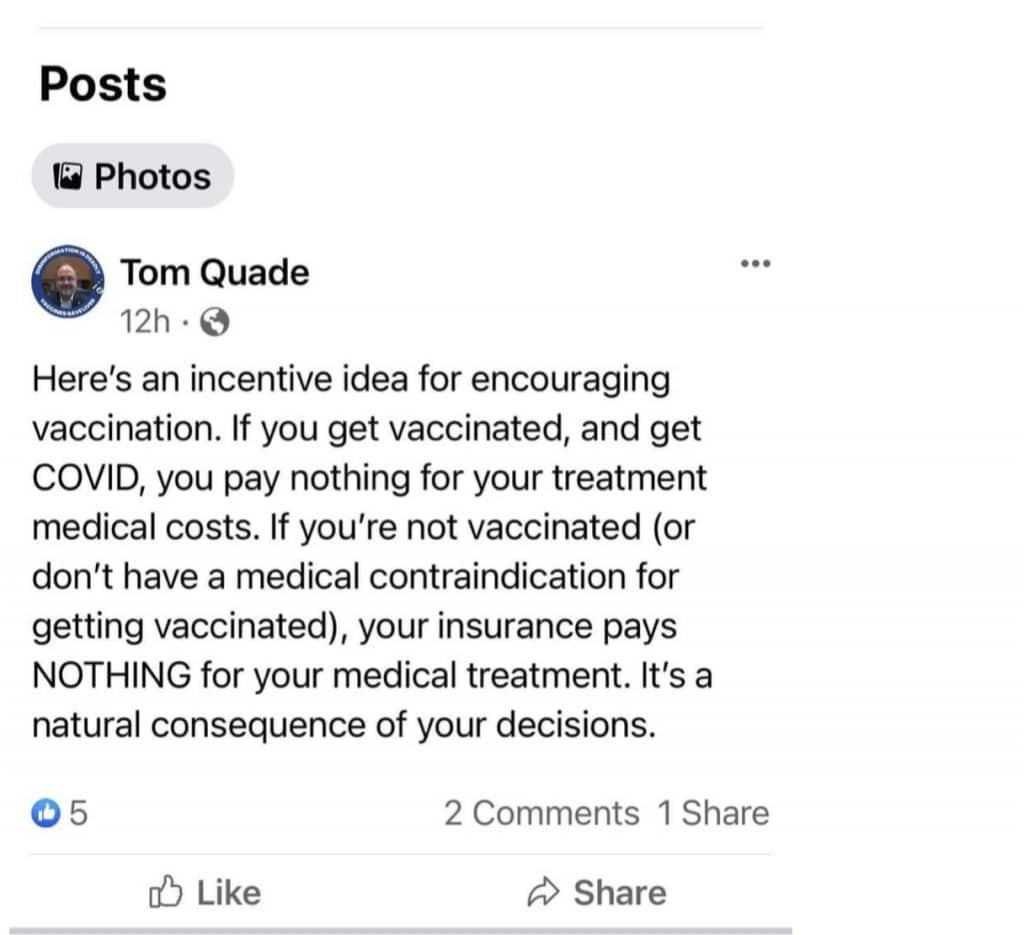Click the word NOTHING in the post
The image size is (1024, 935).
coord(111,675)
